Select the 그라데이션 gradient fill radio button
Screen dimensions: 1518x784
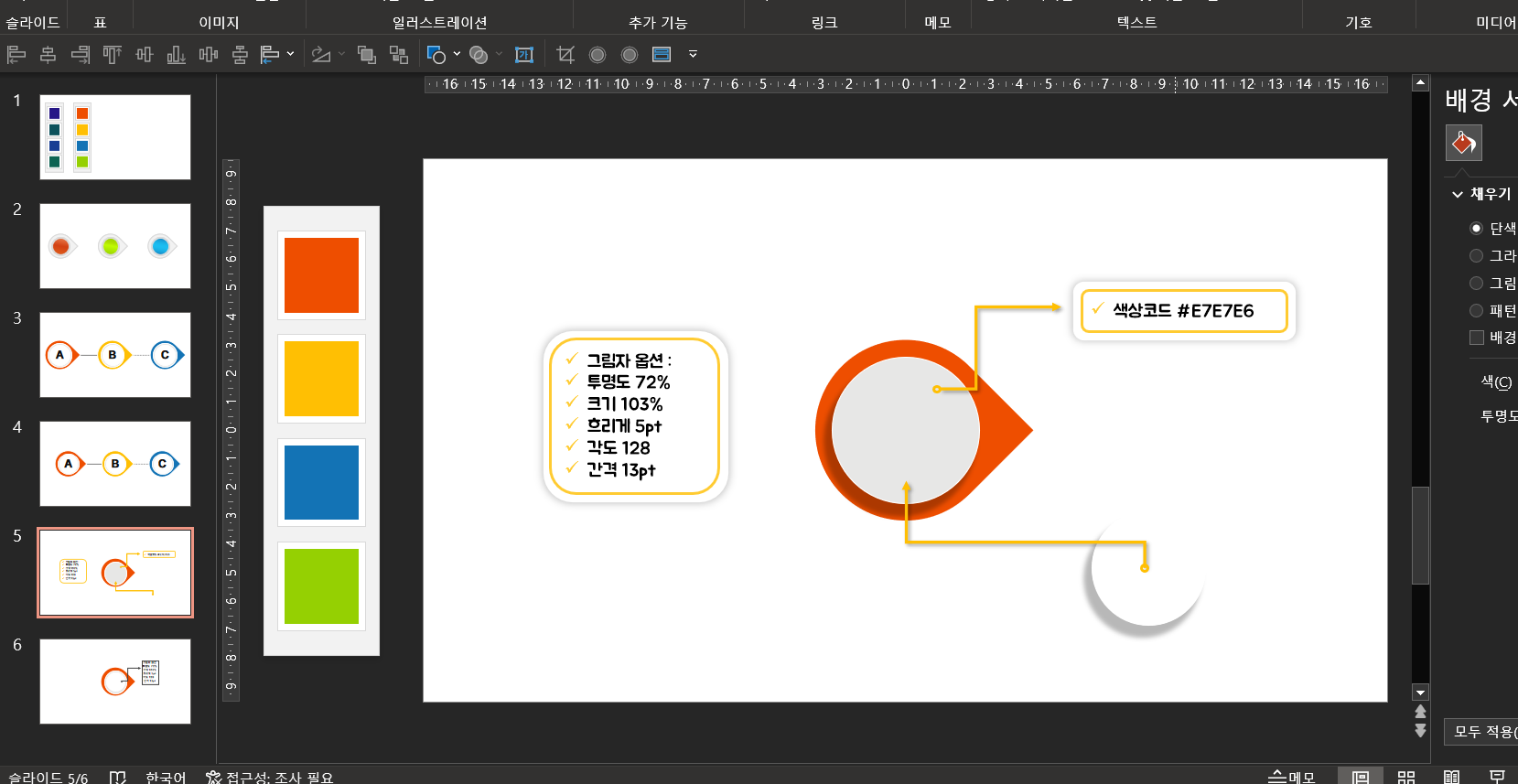pyautogui.click(x=1476, y=256)
